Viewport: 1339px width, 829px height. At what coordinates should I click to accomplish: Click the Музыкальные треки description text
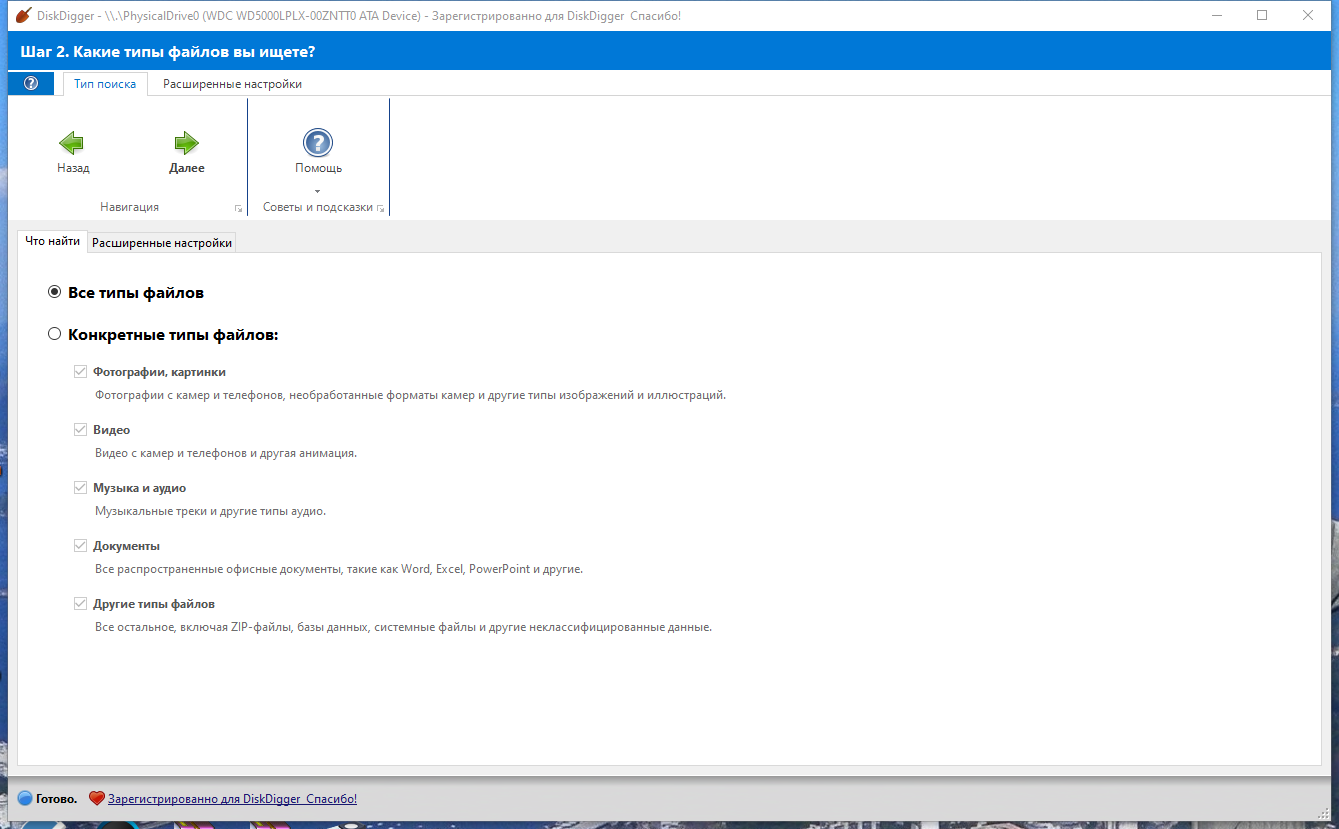pyautogui.click(x=210, y=511)
